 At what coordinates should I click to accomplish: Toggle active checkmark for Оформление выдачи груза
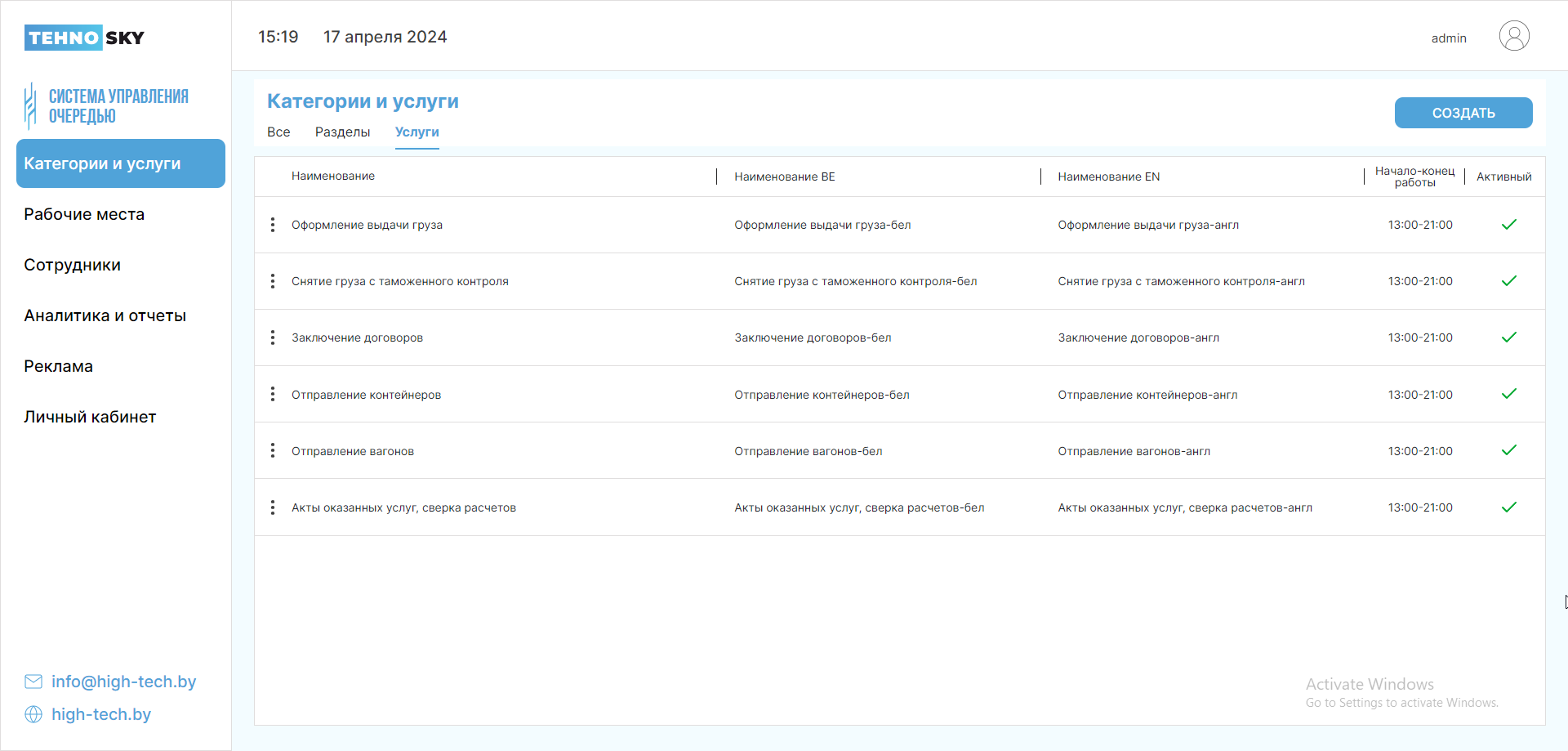[1508, 225]
